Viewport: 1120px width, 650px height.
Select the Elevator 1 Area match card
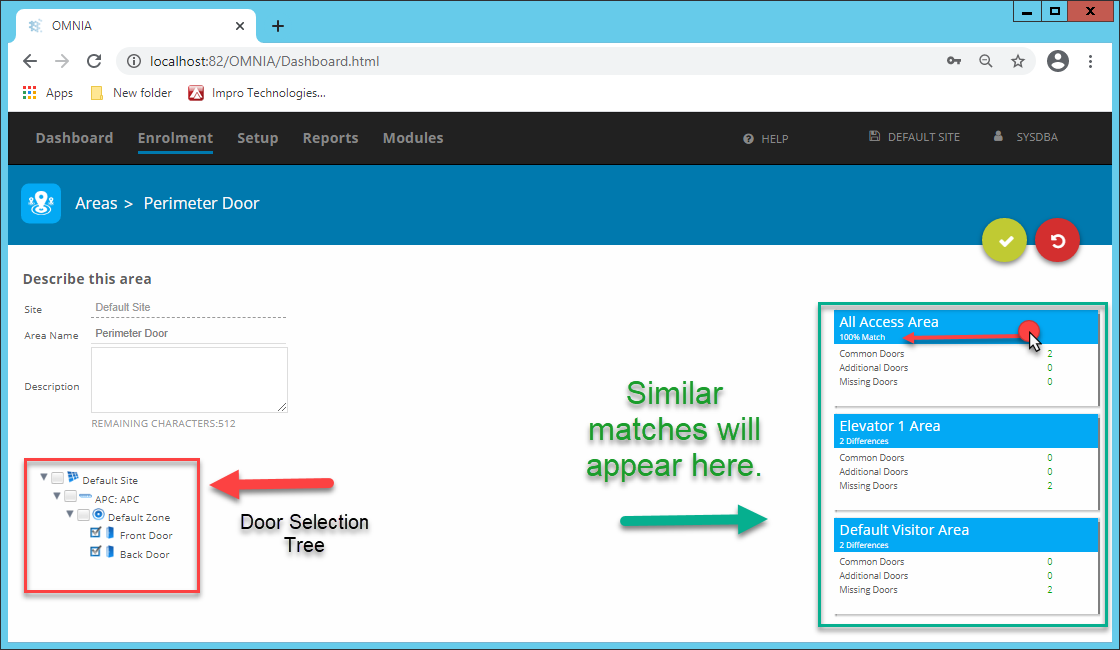966,462
